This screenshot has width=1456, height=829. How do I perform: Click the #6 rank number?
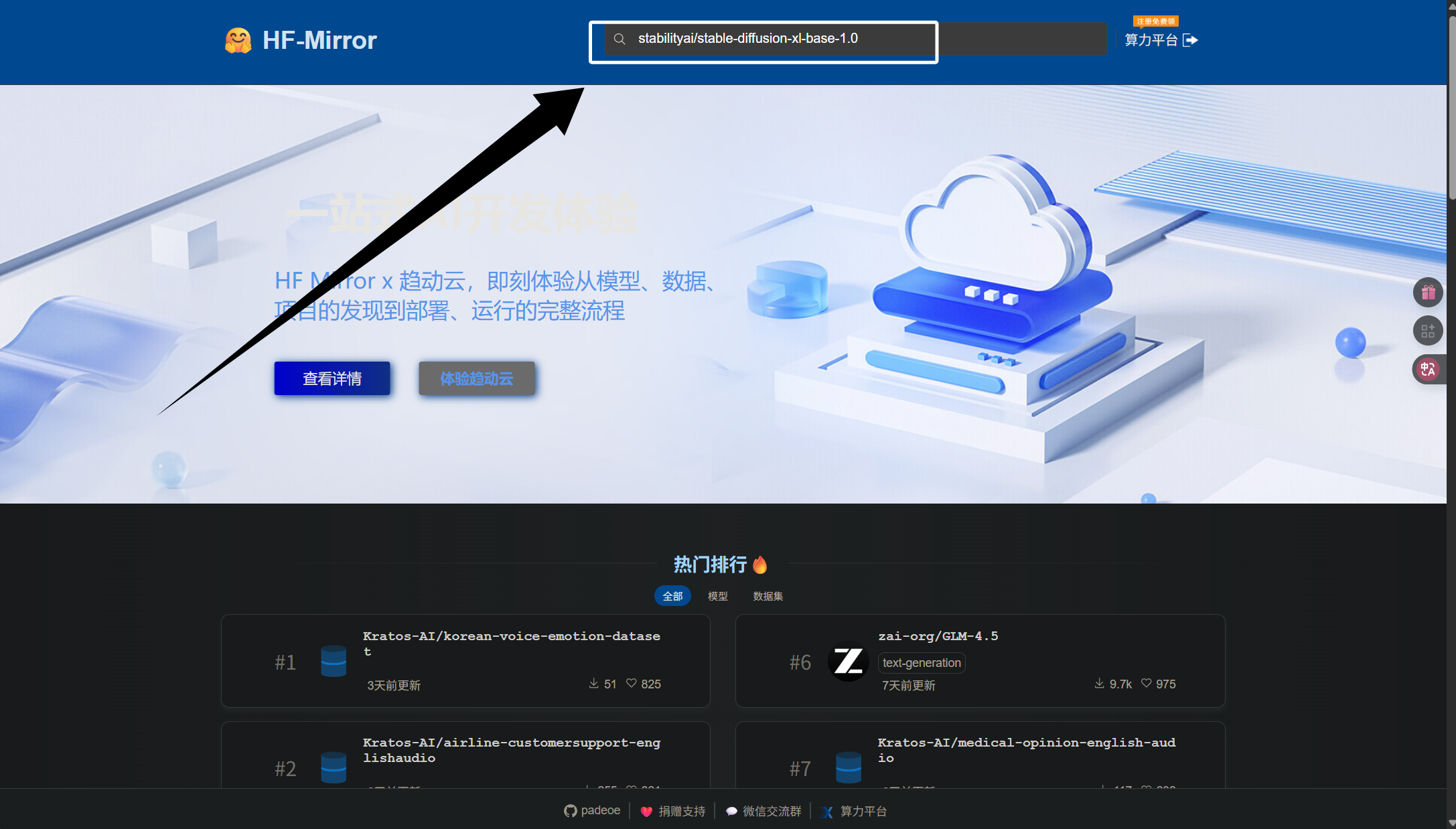[800, 662]
